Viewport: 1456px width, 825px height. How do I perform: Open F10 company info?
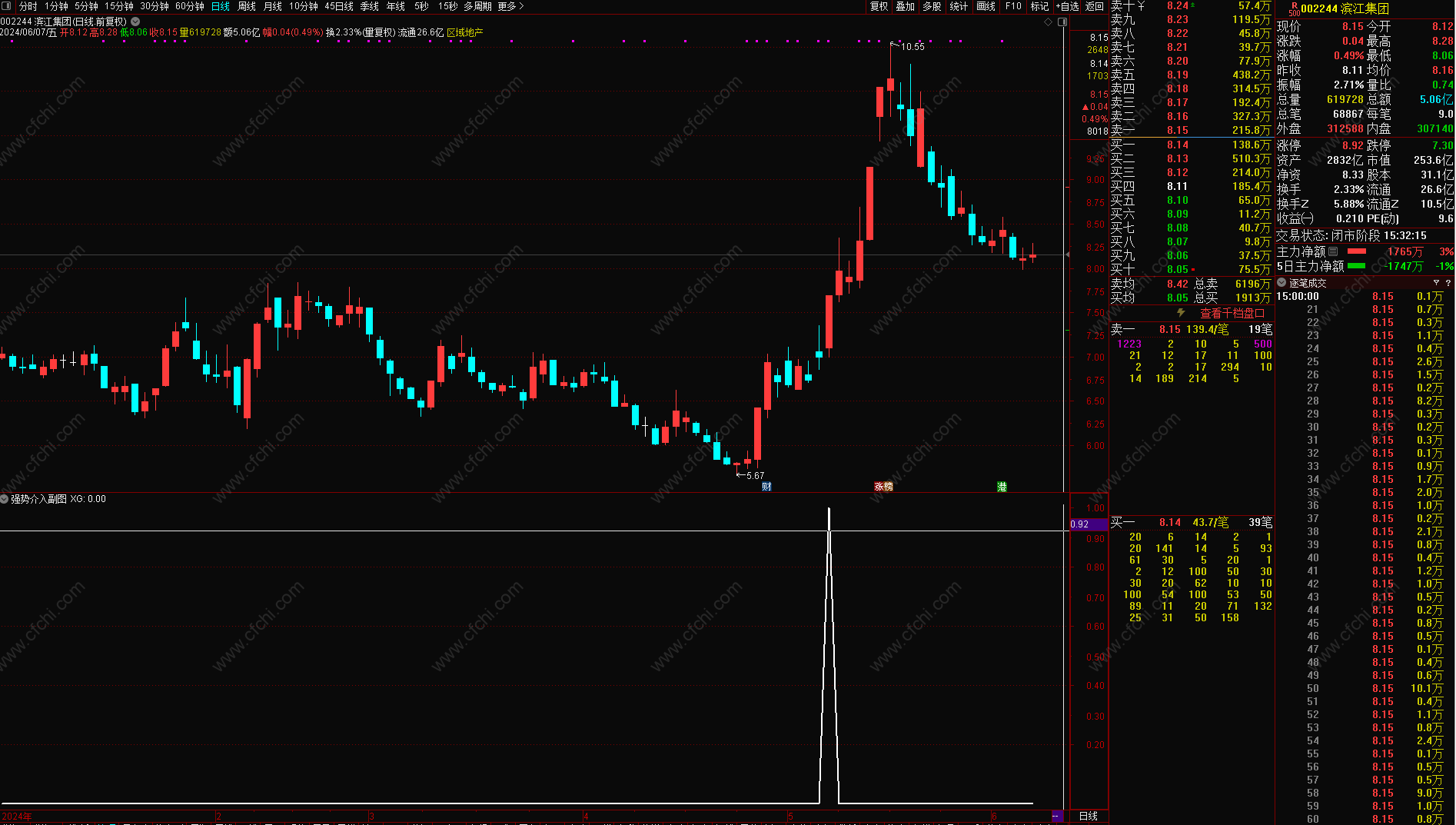pos(1013,6)
